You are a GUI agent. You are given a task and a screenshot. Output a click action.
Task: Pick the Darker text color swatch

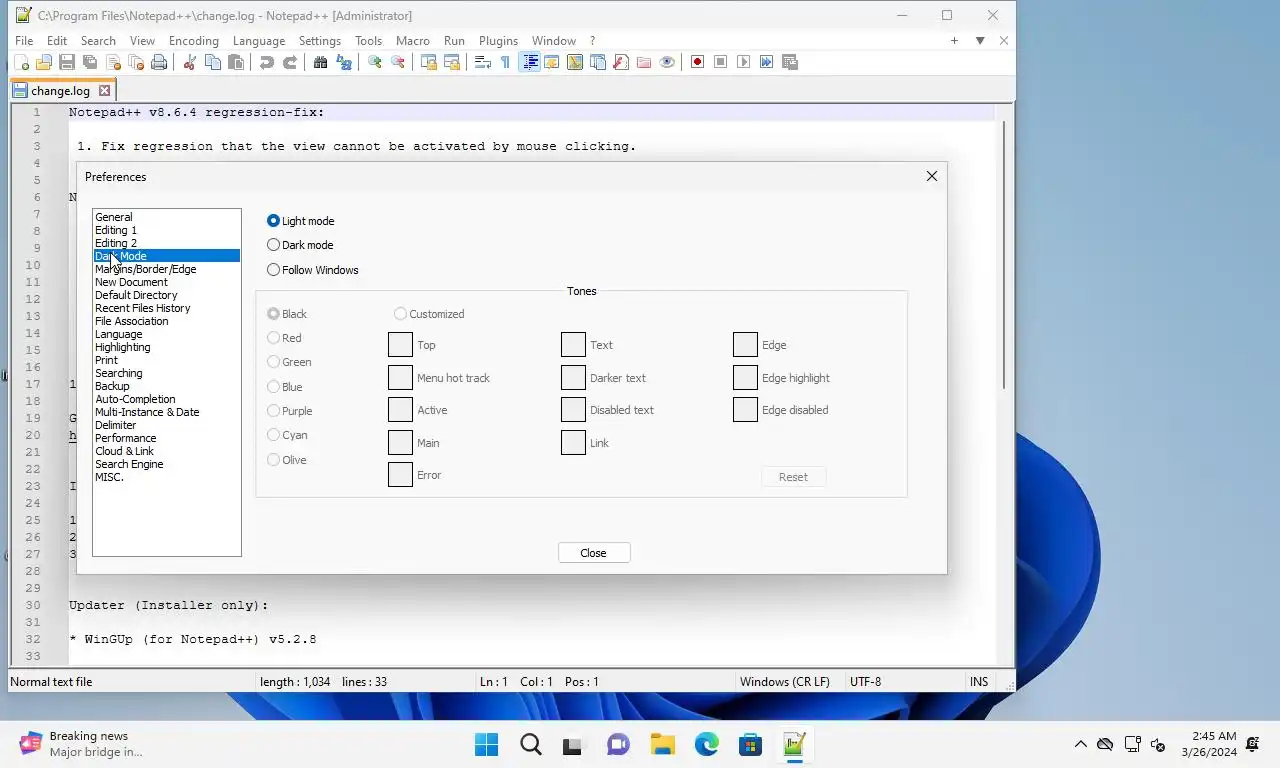(573, 378)
